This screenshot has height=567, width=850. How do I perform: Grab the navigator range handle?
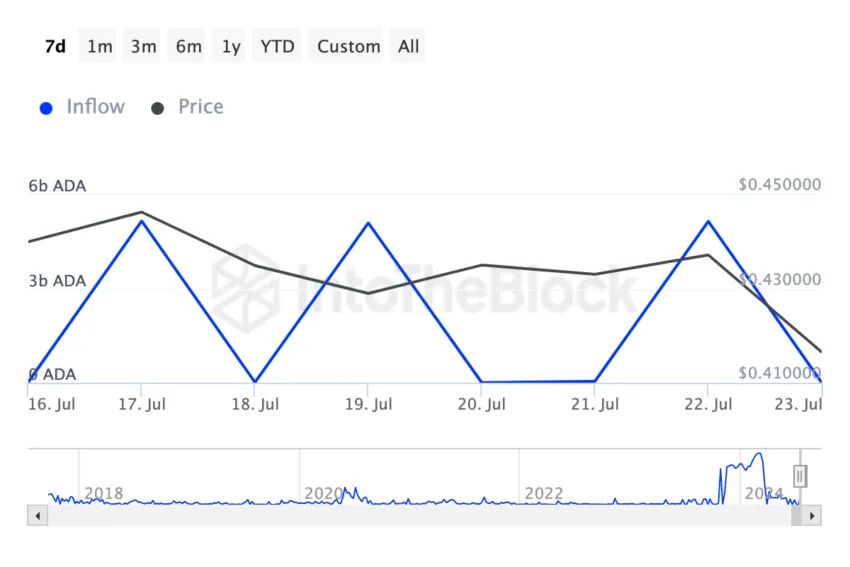(x=800, y=476)
